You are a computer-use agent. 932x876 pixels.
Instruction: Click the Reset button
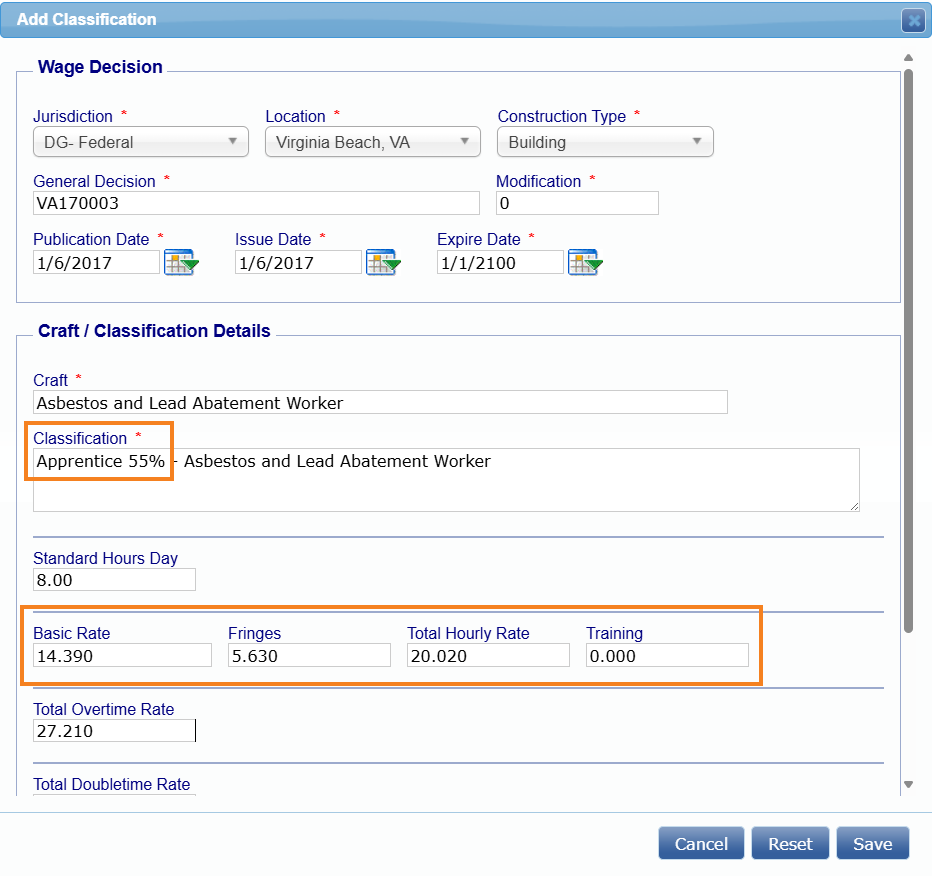pyautogui.click(x=790, y=843)
